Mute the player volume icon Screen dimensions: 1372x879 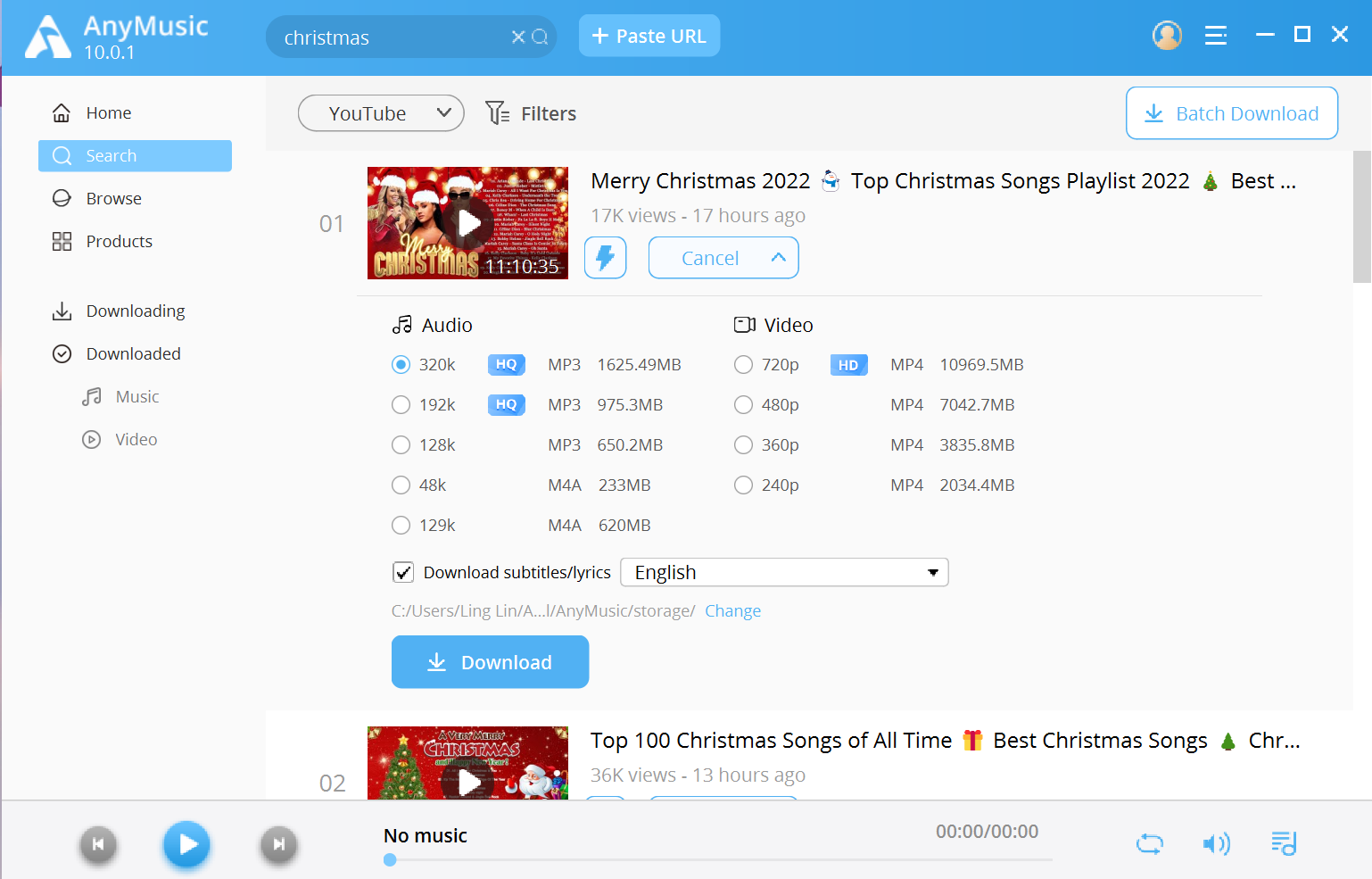coord(1215,843)
